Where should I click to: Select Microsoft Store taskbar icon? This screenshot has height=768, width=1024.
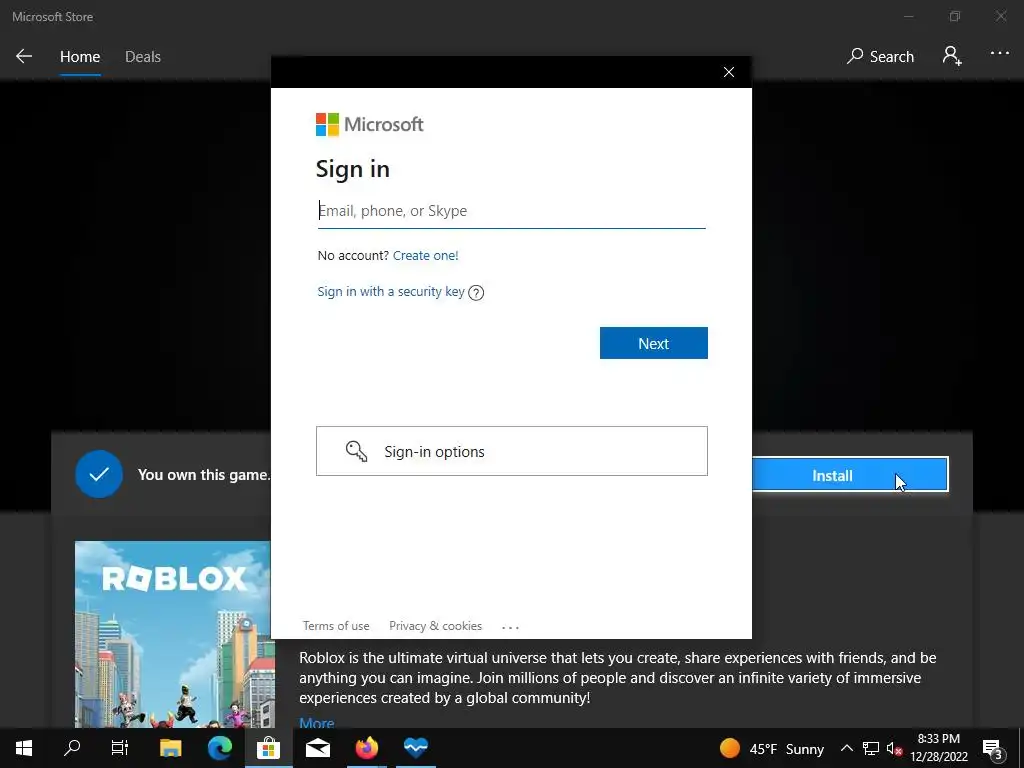pyautogui.click(x=268, y=748)
